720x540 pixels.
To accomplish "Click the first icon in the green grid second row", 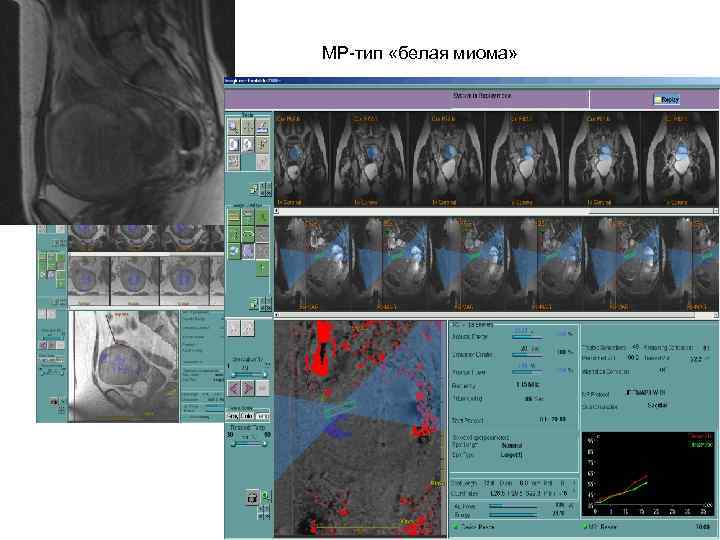I will tap(234, 234).
